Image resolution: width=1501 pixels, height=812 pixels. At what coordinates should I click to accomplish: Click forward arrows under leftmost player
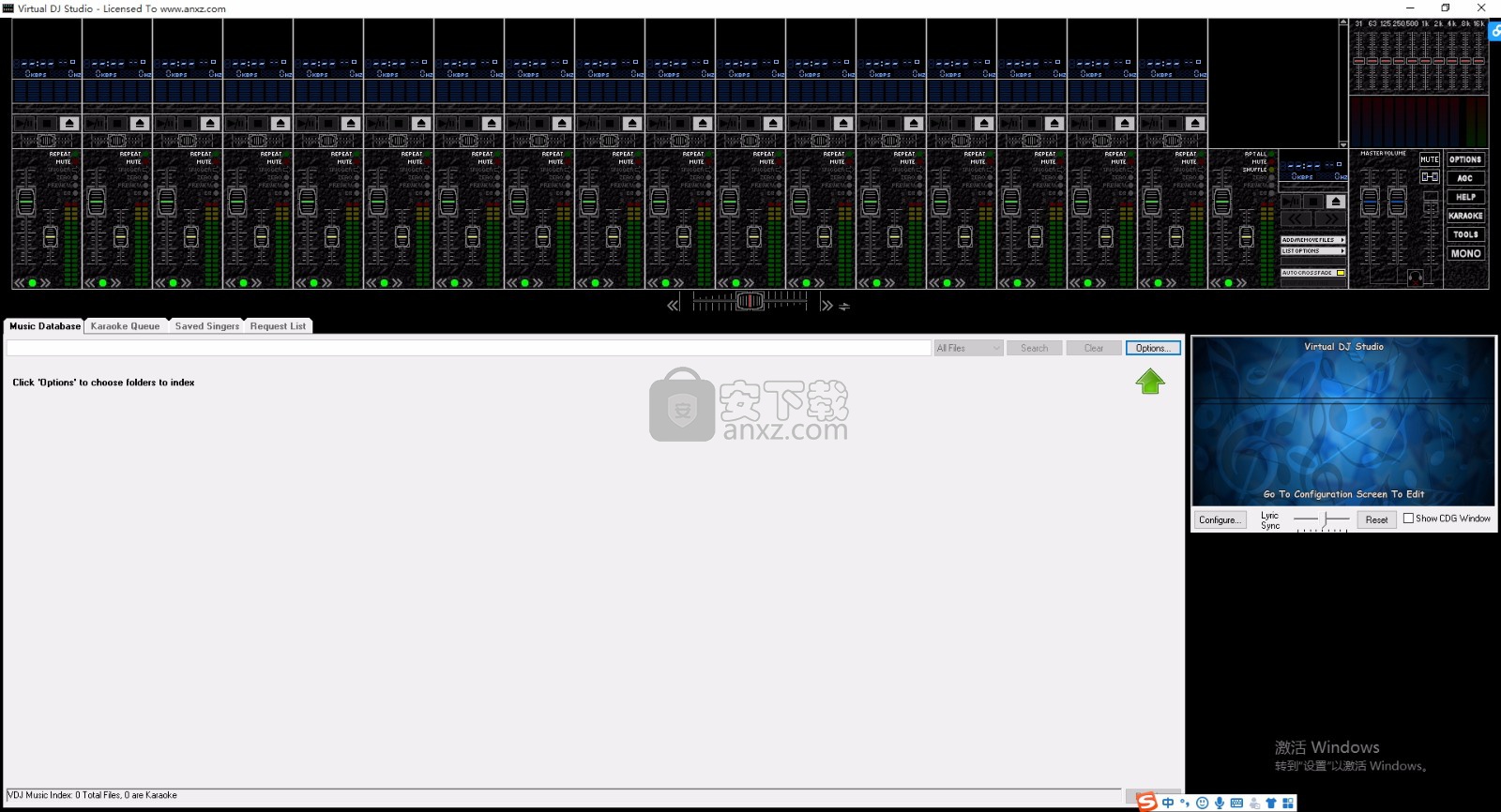pyautogui.click(x=45, y=282)
